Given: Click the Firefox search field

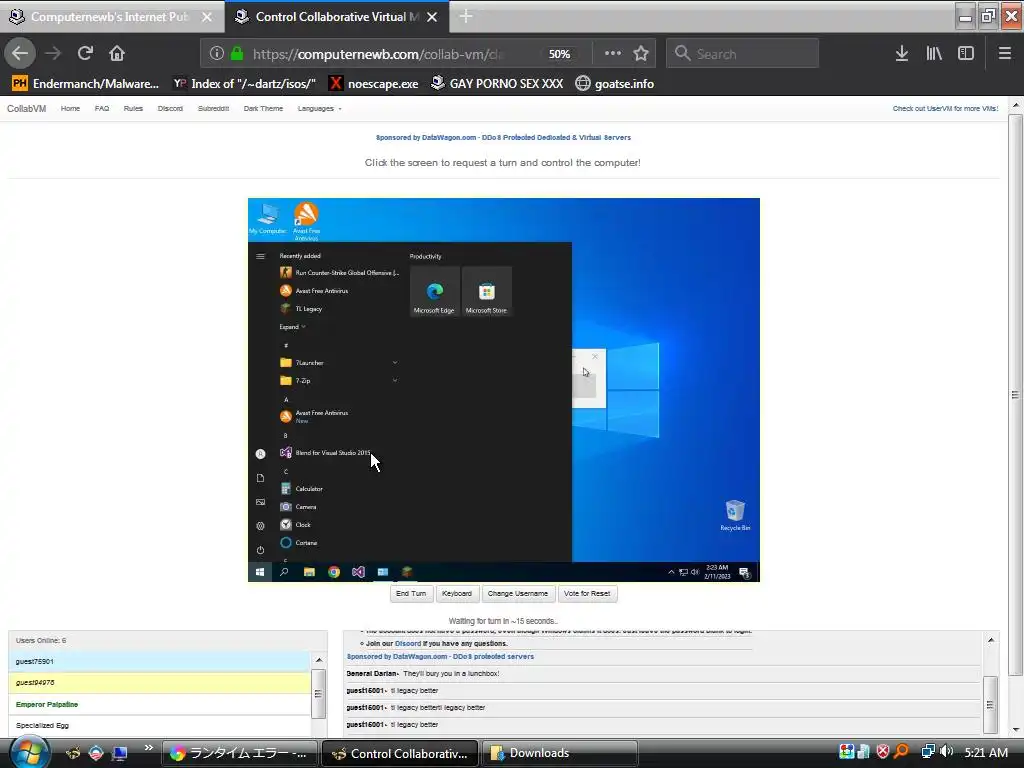Looking at the screenshot, I should 743,54.
